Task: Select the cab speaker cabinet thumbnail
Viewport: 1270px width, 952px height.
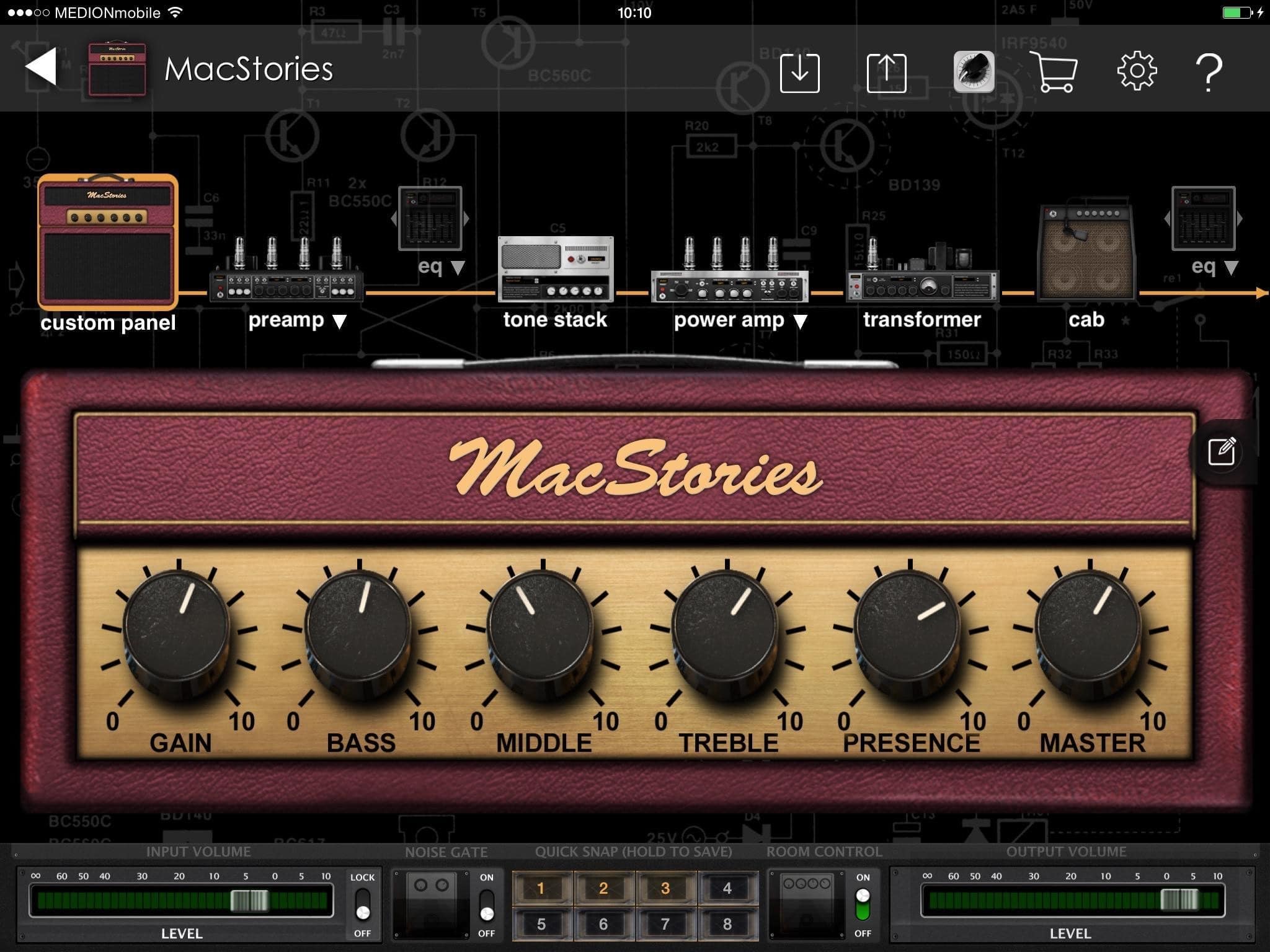Action: coord(1086,254)
